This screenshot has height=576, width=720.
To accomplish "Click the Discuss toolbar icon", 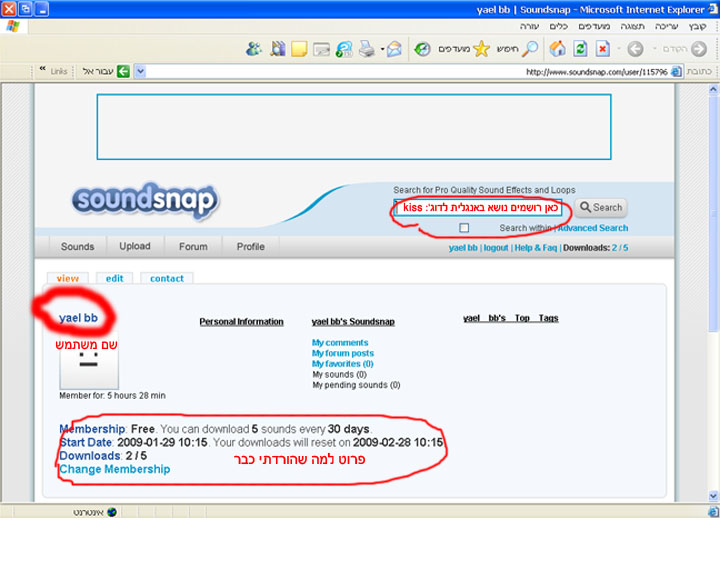I will (321, 49).
